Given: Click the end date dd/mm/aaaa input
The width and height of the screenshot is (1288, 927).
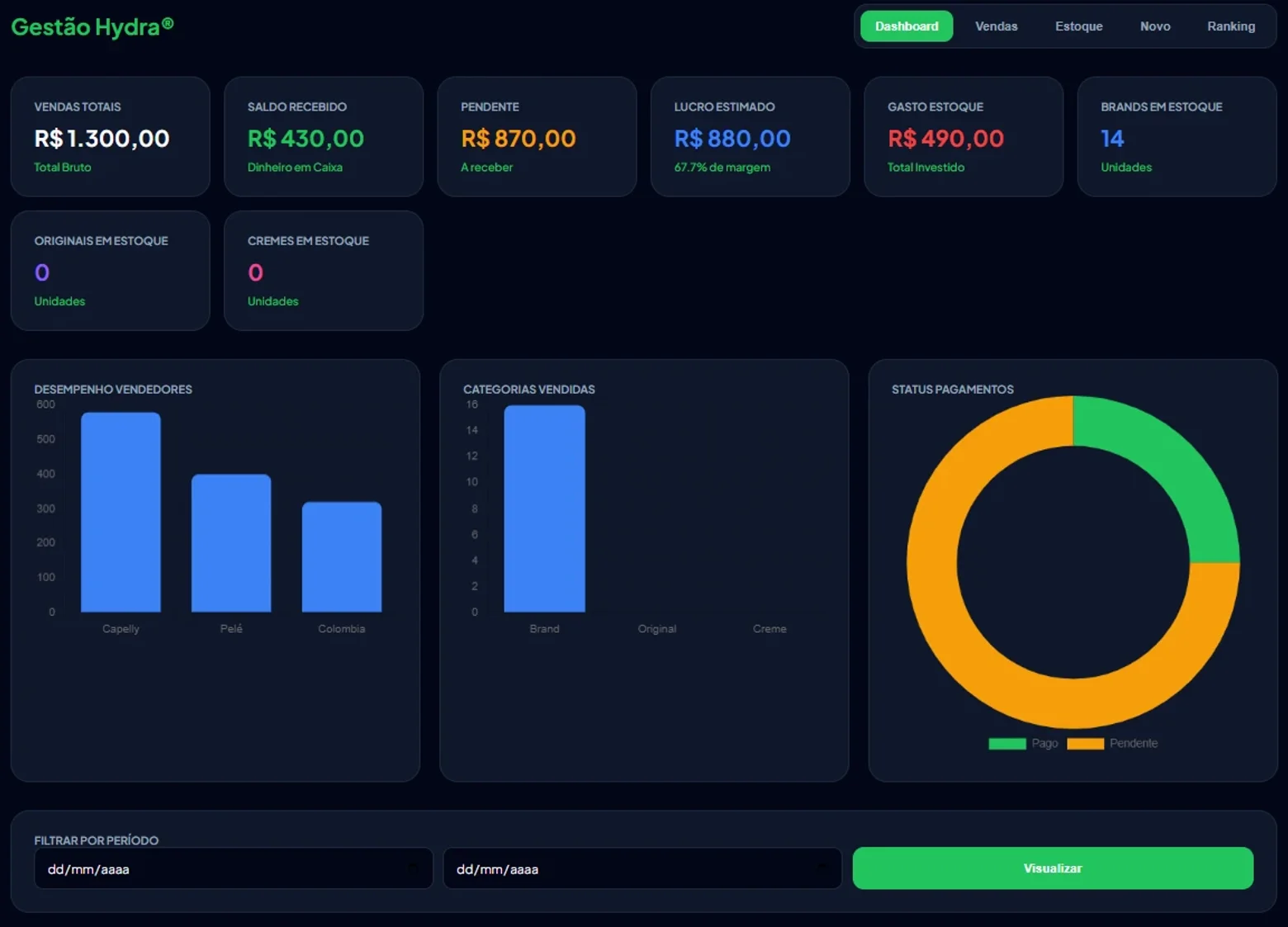Looking at the screenshot, I should (x=642, y=868).
